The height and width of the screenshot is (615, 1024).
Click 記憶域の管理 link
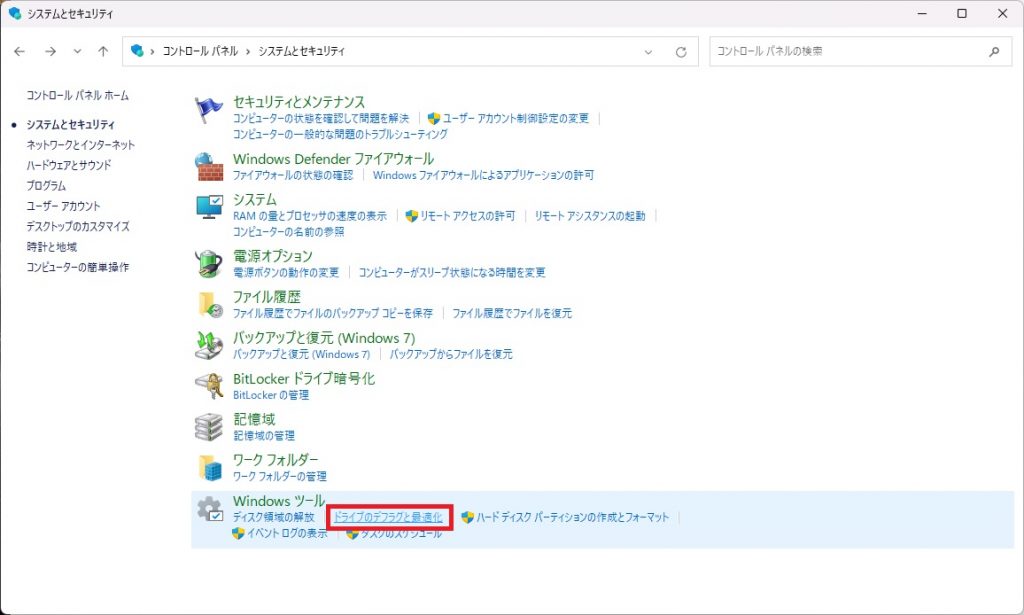coord(264,435)
